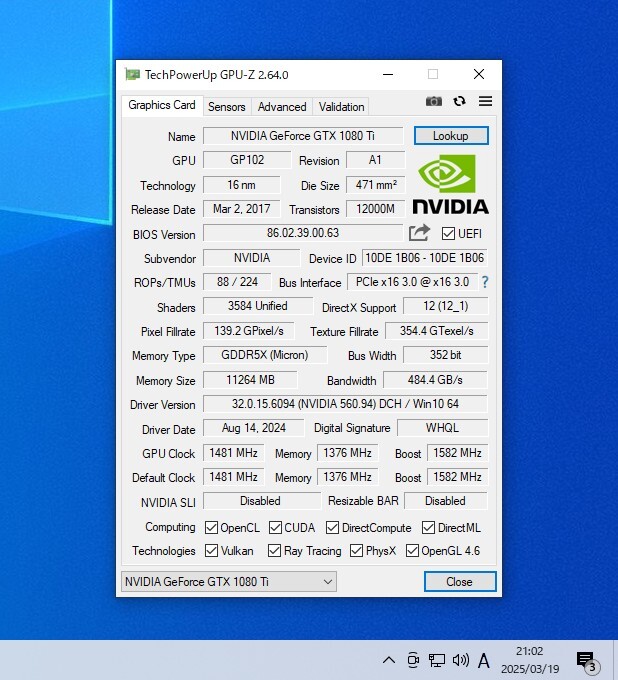618x680 pixels.
Task: Click the Resizable BAR field Disabled
Action: point(446,501)
